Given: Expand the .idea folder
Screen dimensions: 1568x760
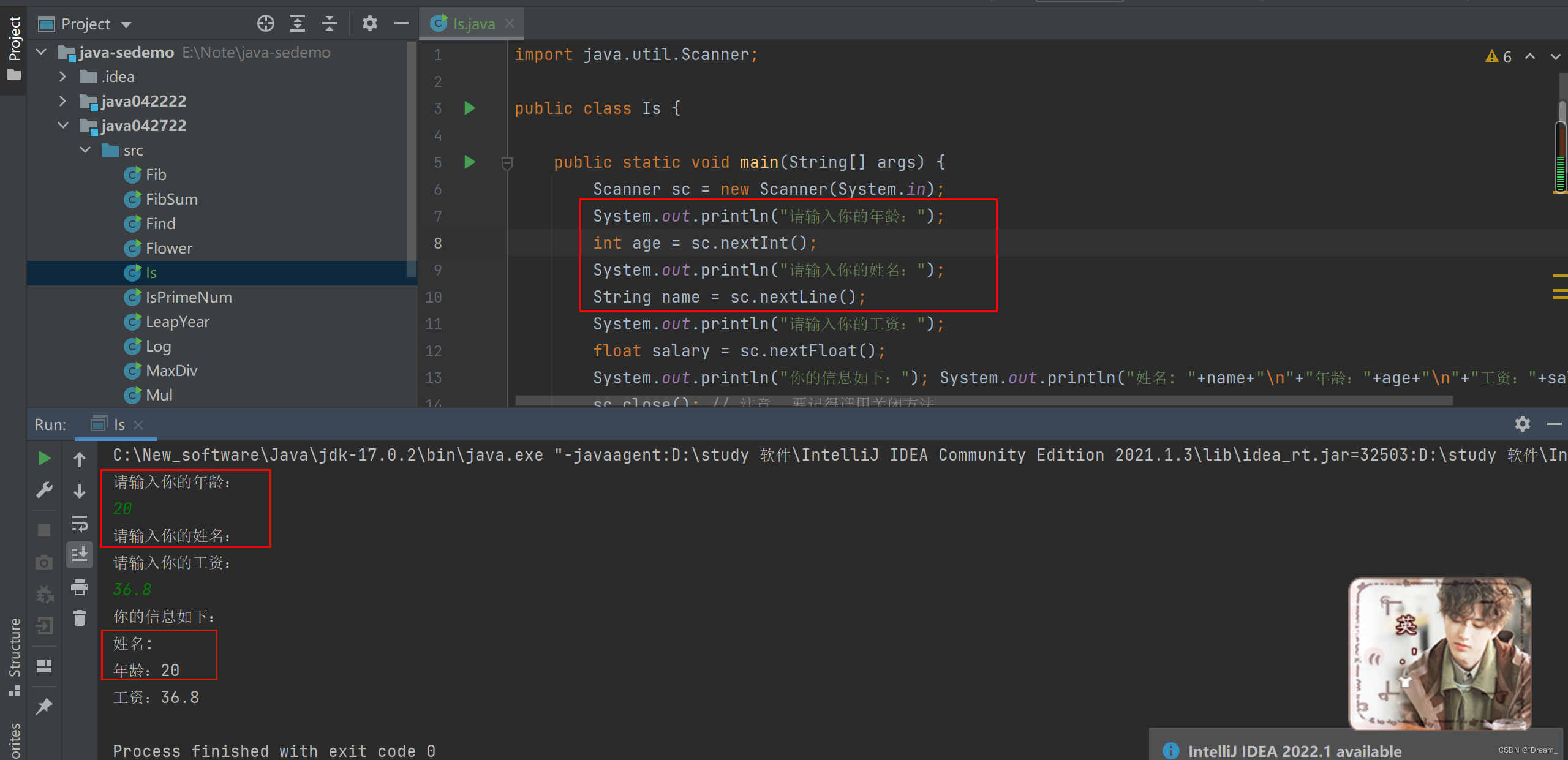Looking at the screenshot, I should [62, 77].
